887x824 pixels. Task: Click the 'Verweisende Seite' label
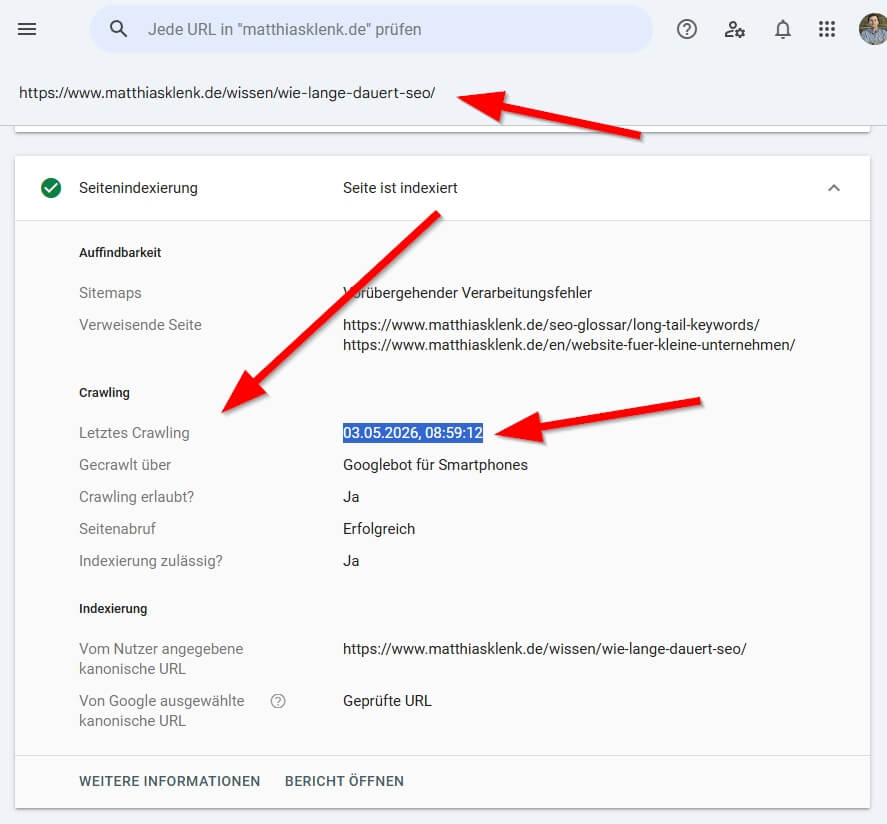[140, 325]
